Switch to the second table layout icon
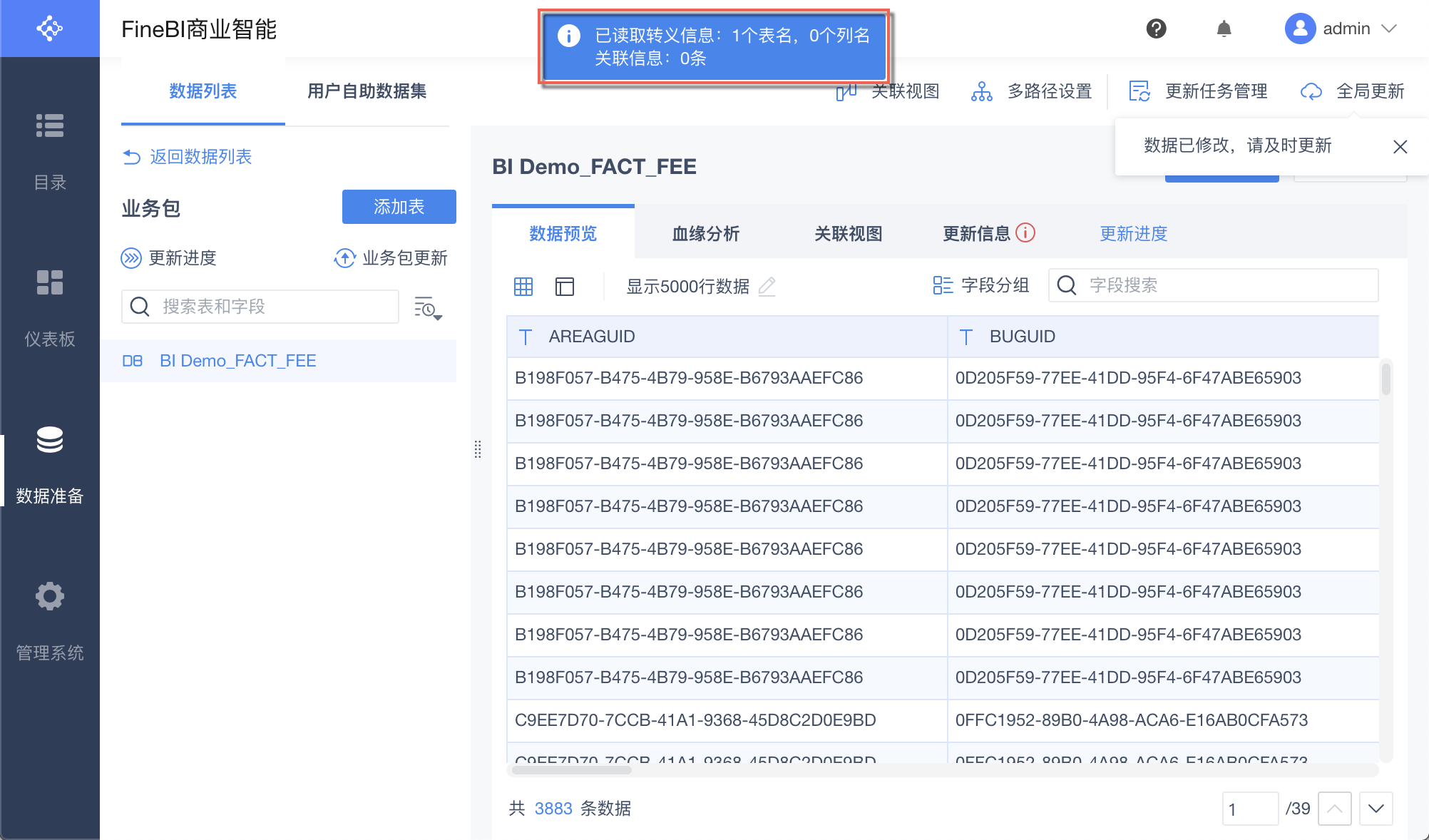Viewport: 1429px width, 840px height. pos(565,287)
